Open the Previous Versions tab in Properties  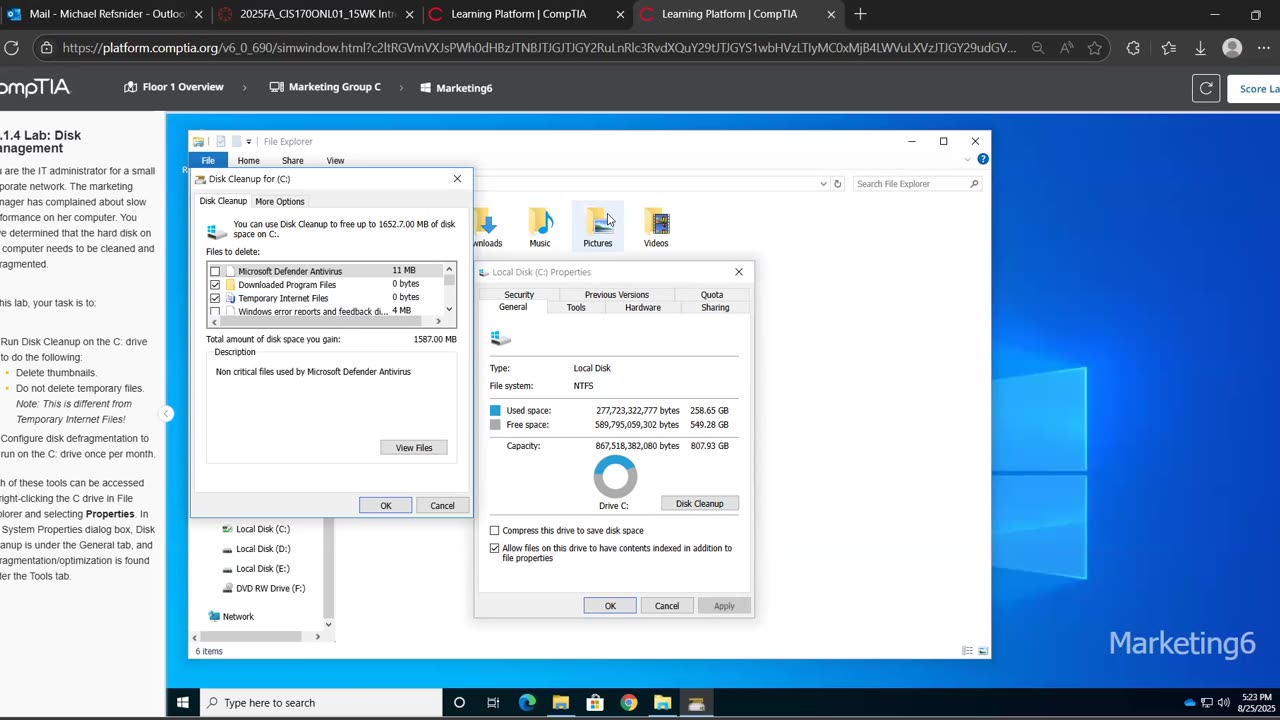pyautogui.click(x=617, y=295)
